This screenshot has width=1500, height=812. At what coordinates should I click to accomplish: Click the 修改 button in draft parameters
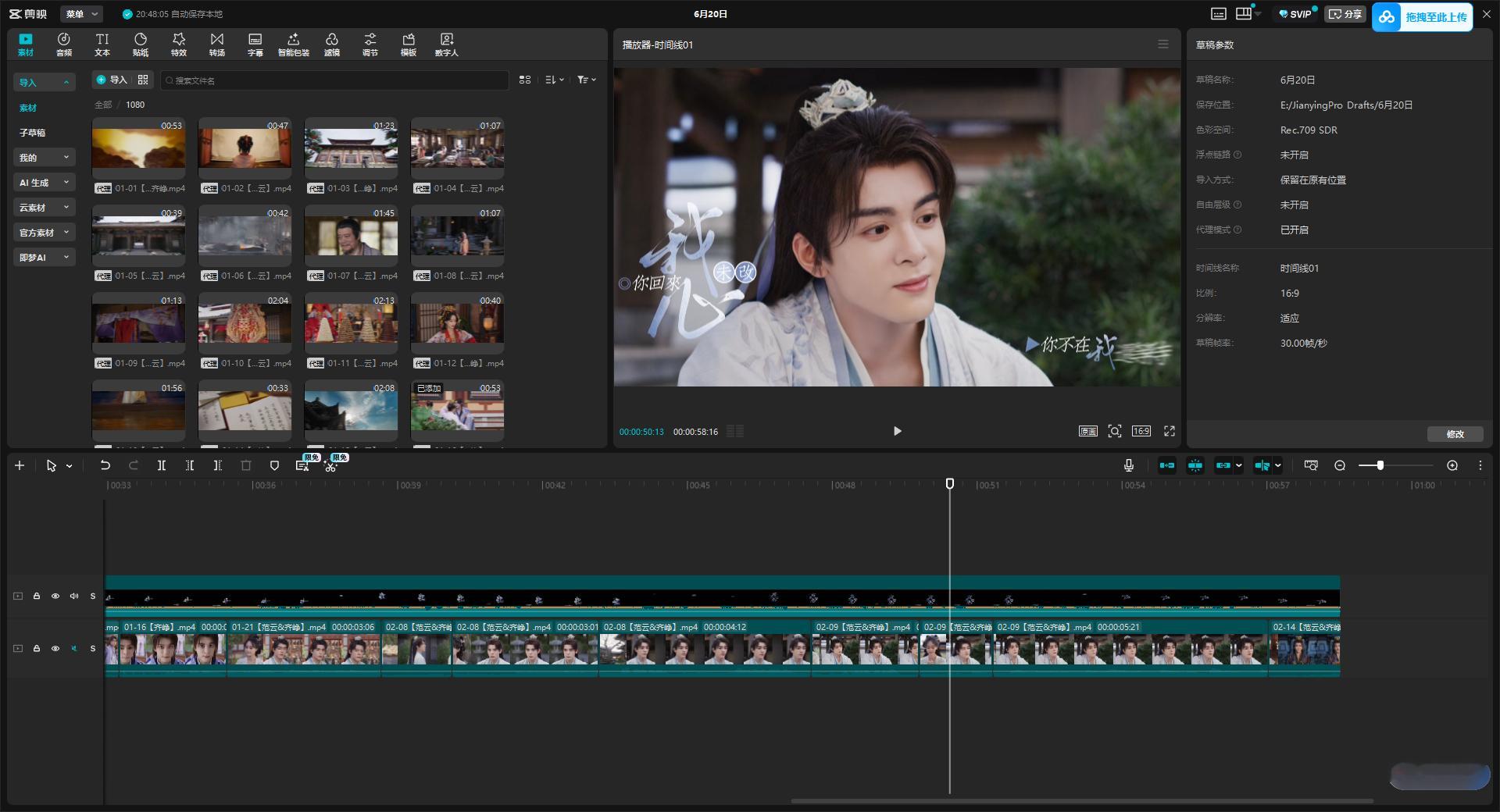[x=1455, y=434]
